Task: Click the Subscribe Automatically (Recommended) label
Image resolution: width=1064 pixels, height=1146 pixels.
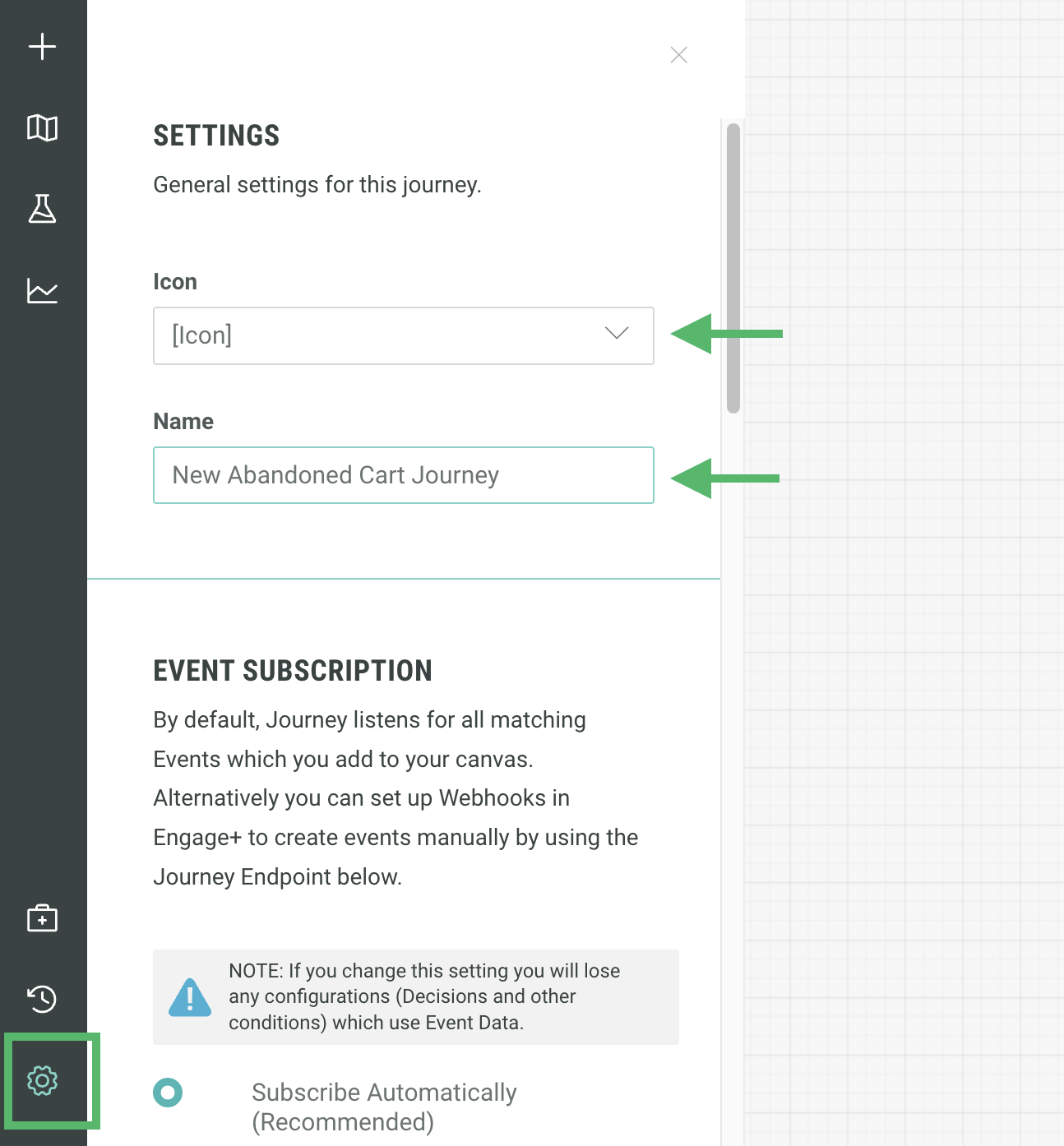Action: [384, 1107]
